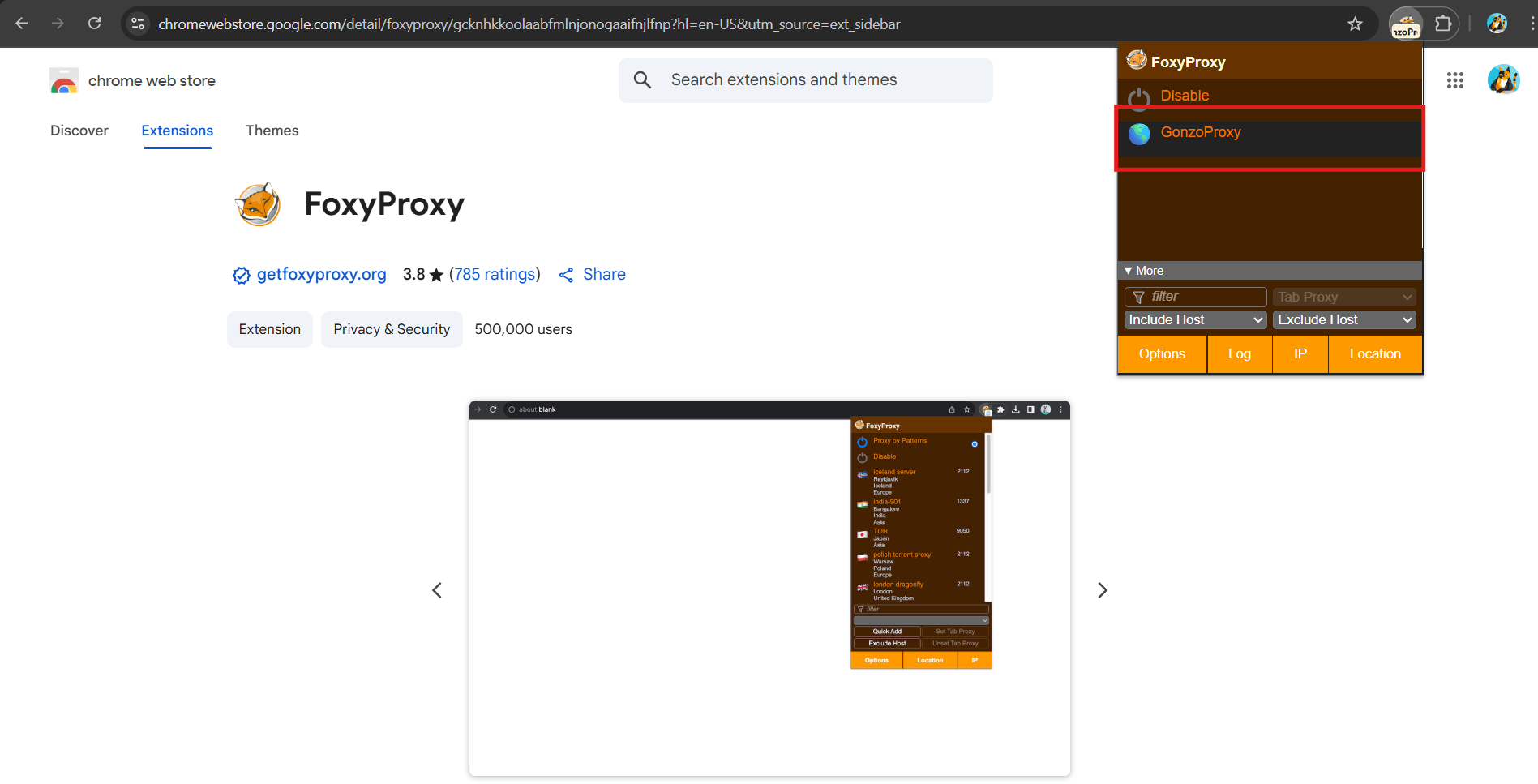Click the FoxyProxy fox logo on page
This screenshot has height=784, width=1538.
[258, 204]
